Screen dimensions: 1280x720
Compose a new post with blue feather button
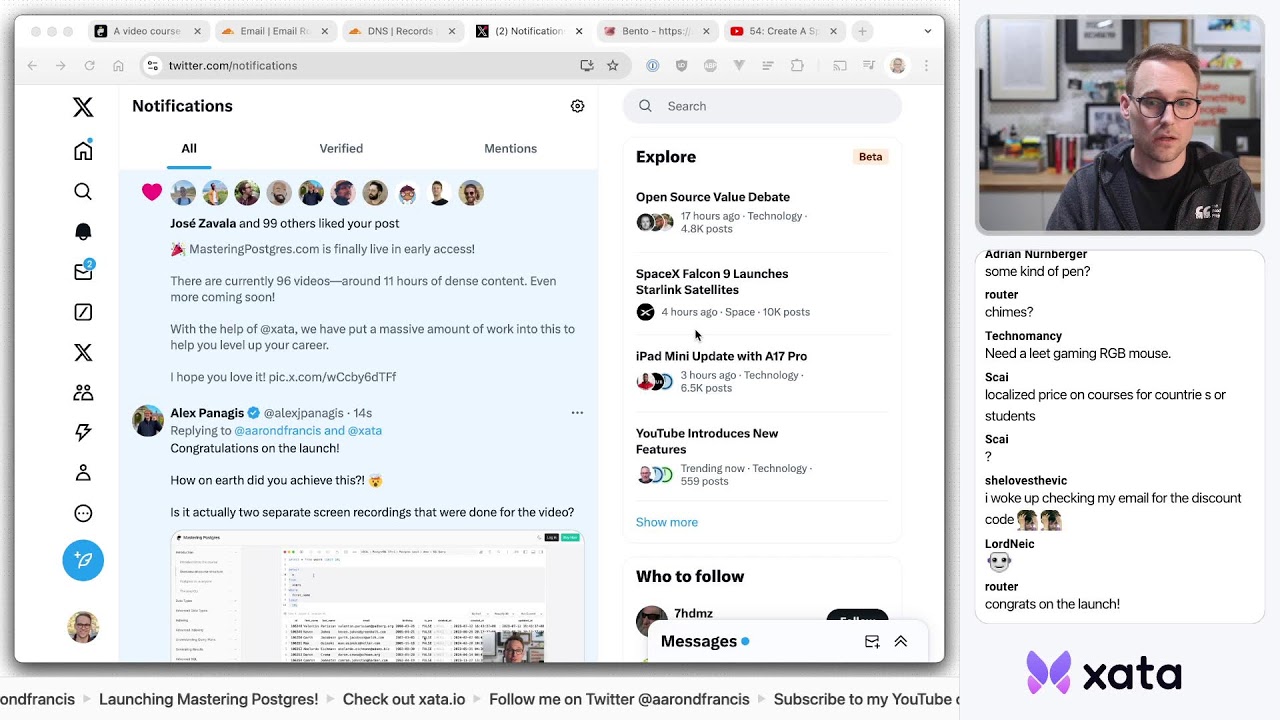point(83,560)
